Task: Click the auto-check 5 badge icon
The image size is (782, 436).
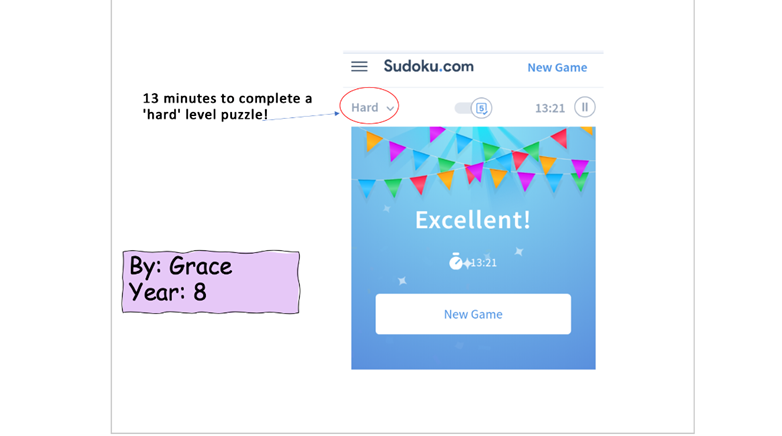Action: (x=481, y=108)
